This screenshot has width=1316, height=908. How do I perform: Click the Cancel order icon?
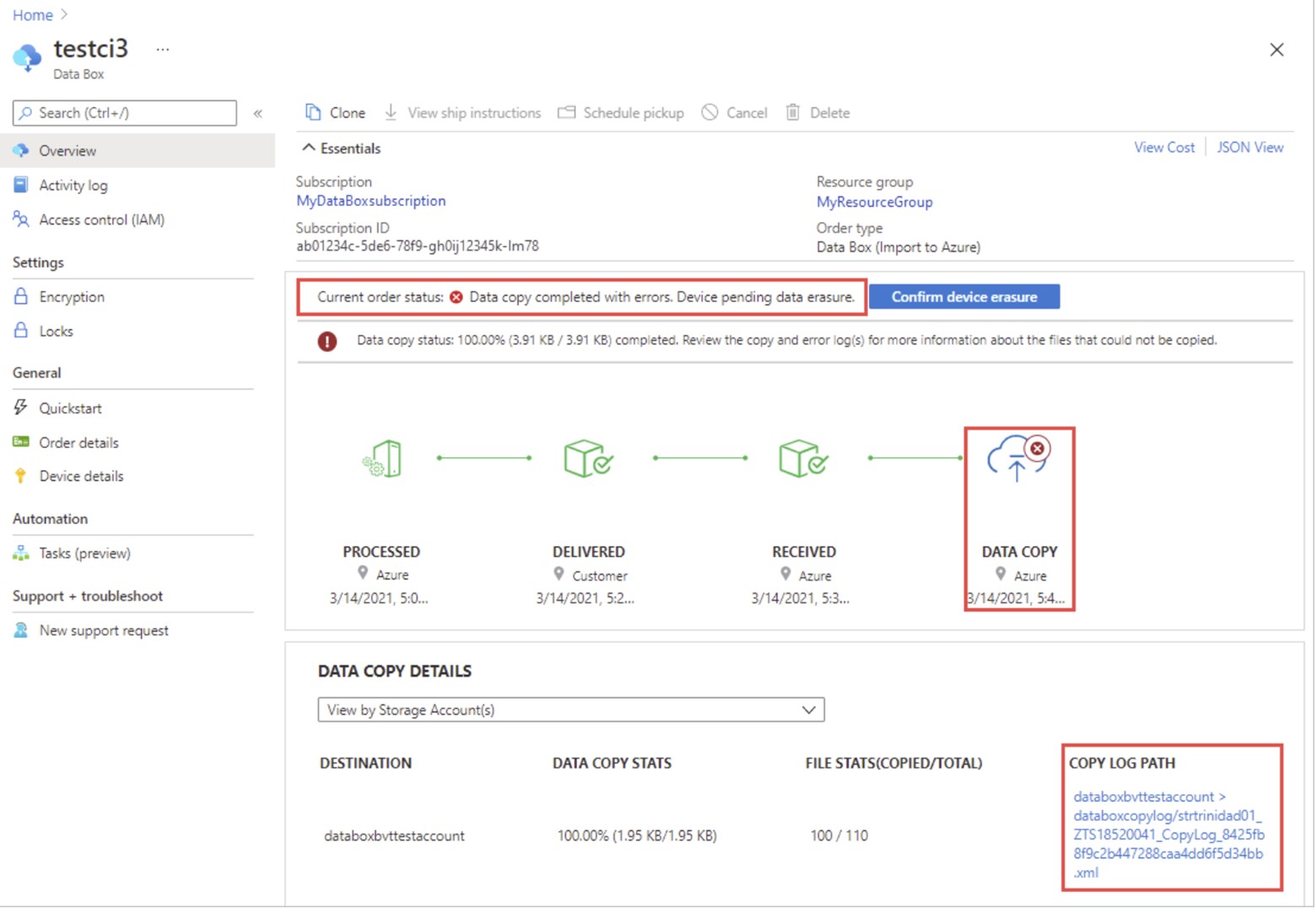(x=710, y=112)
